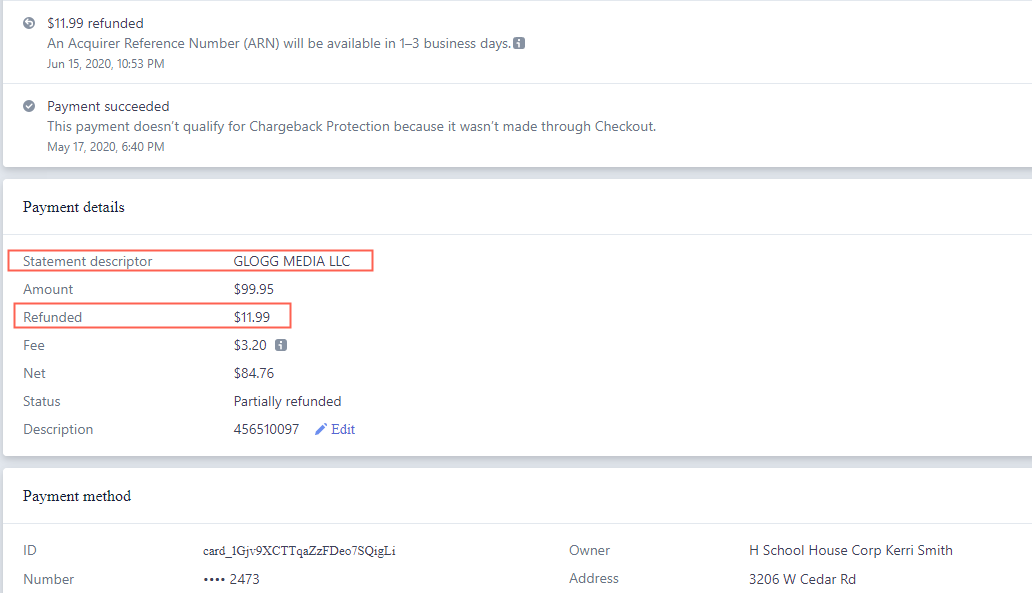The height and width of the screenshot is (593, 1032).
Task: Click the info icon after the ARN message
Action: (519, 43)
